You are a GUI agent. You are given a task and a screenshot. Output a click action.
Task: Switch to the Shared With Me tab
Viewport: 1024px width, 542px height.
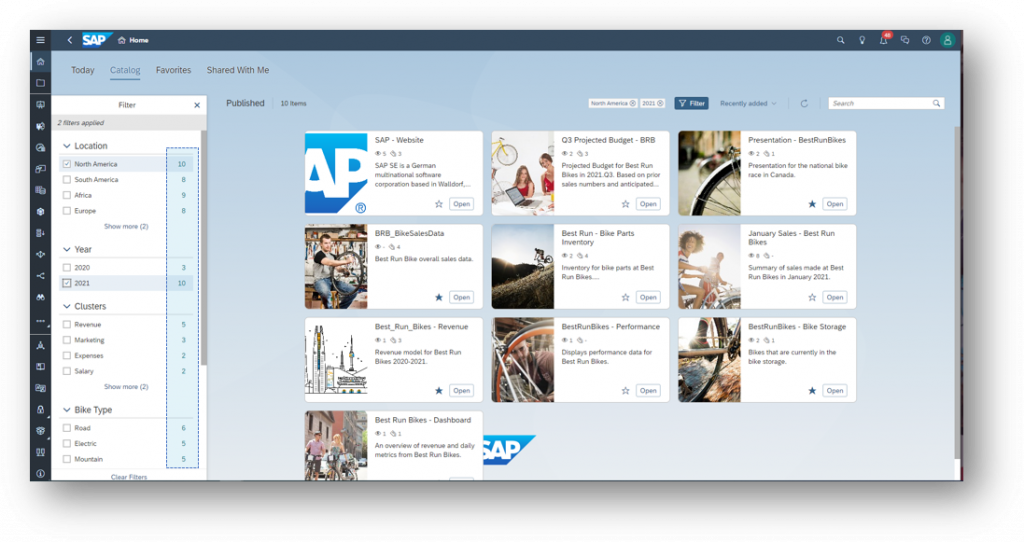tap(238, 70)
